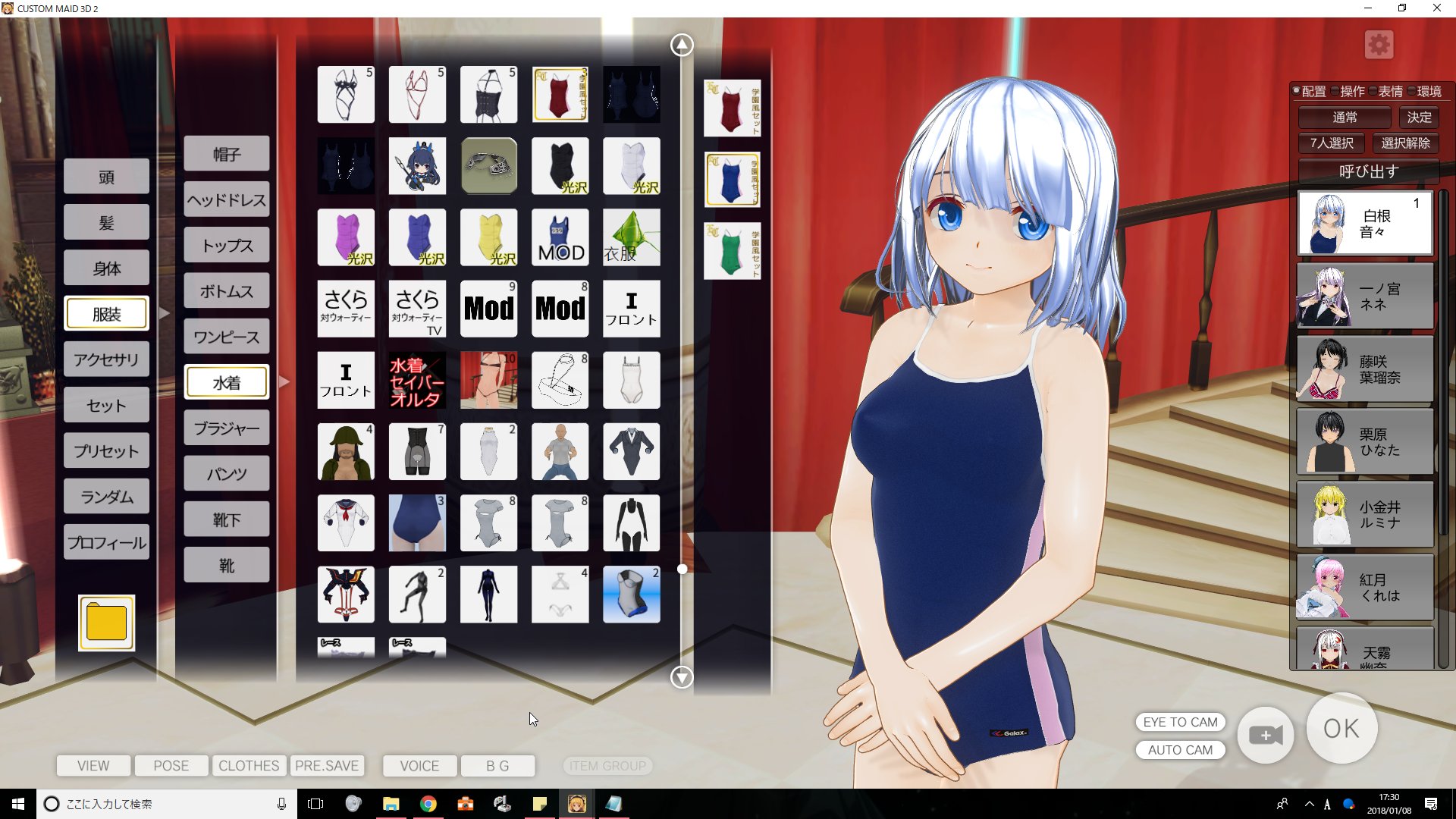
Task: Open the gear settings icon
Action: tap(1379, 45)
